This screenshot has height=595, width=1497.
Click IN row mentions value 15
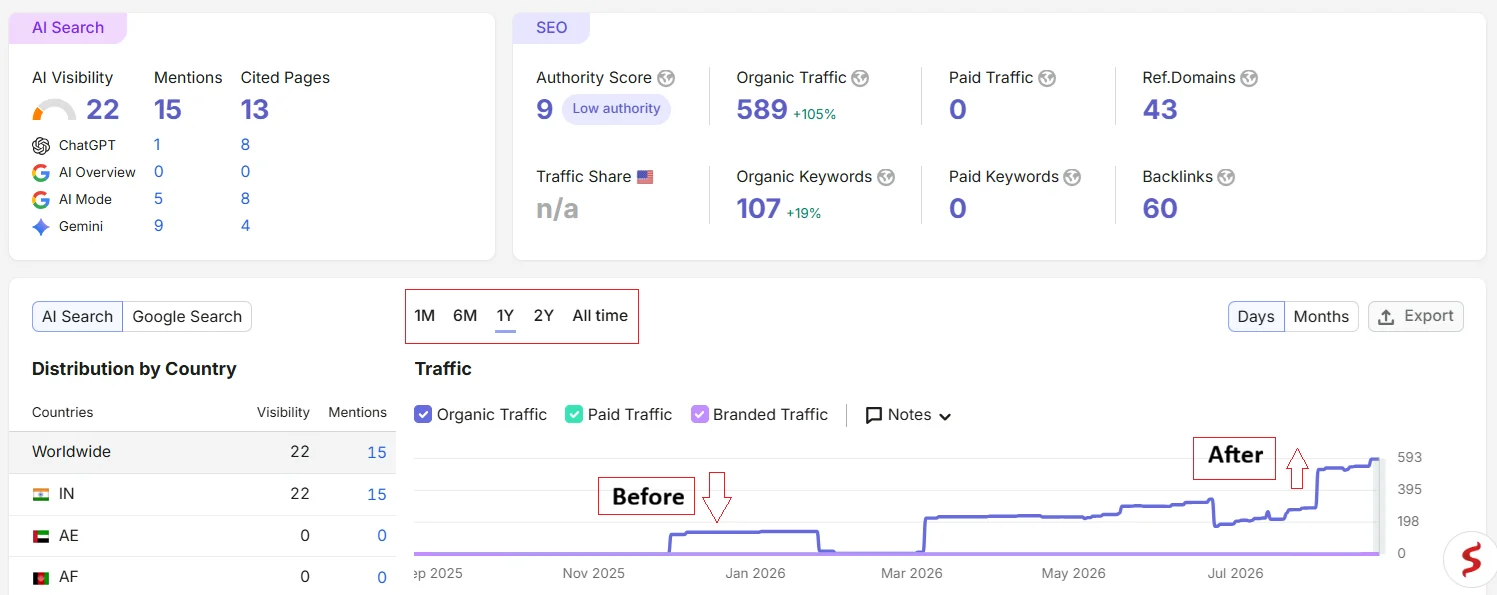coord(376,495)
